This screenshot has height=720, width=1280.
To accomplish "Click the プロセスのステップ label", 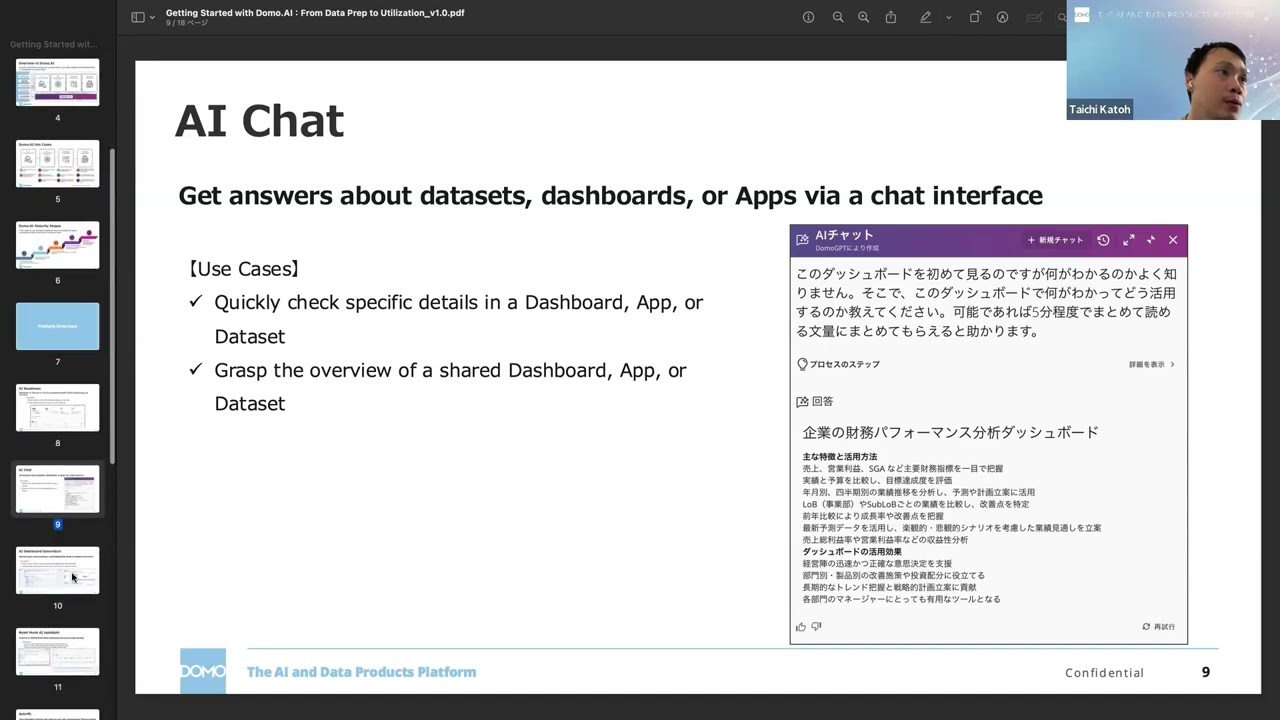I will (844, 364).
